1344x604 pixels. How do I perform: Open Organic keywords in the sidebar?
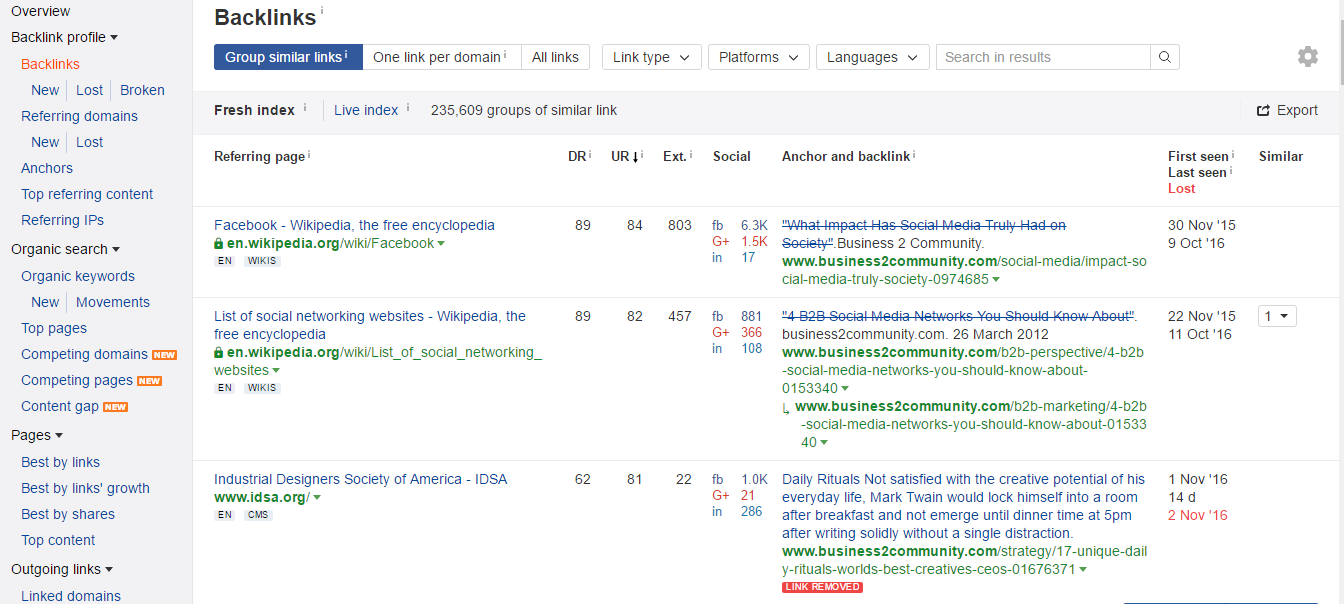point(78,276)
